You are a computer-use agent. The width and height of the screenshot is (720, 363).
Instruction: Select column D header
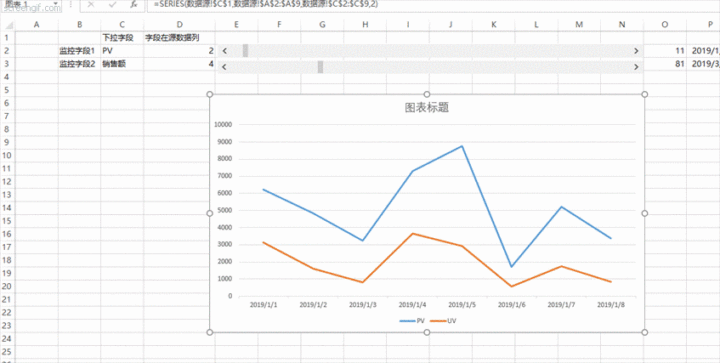[179, 25]
